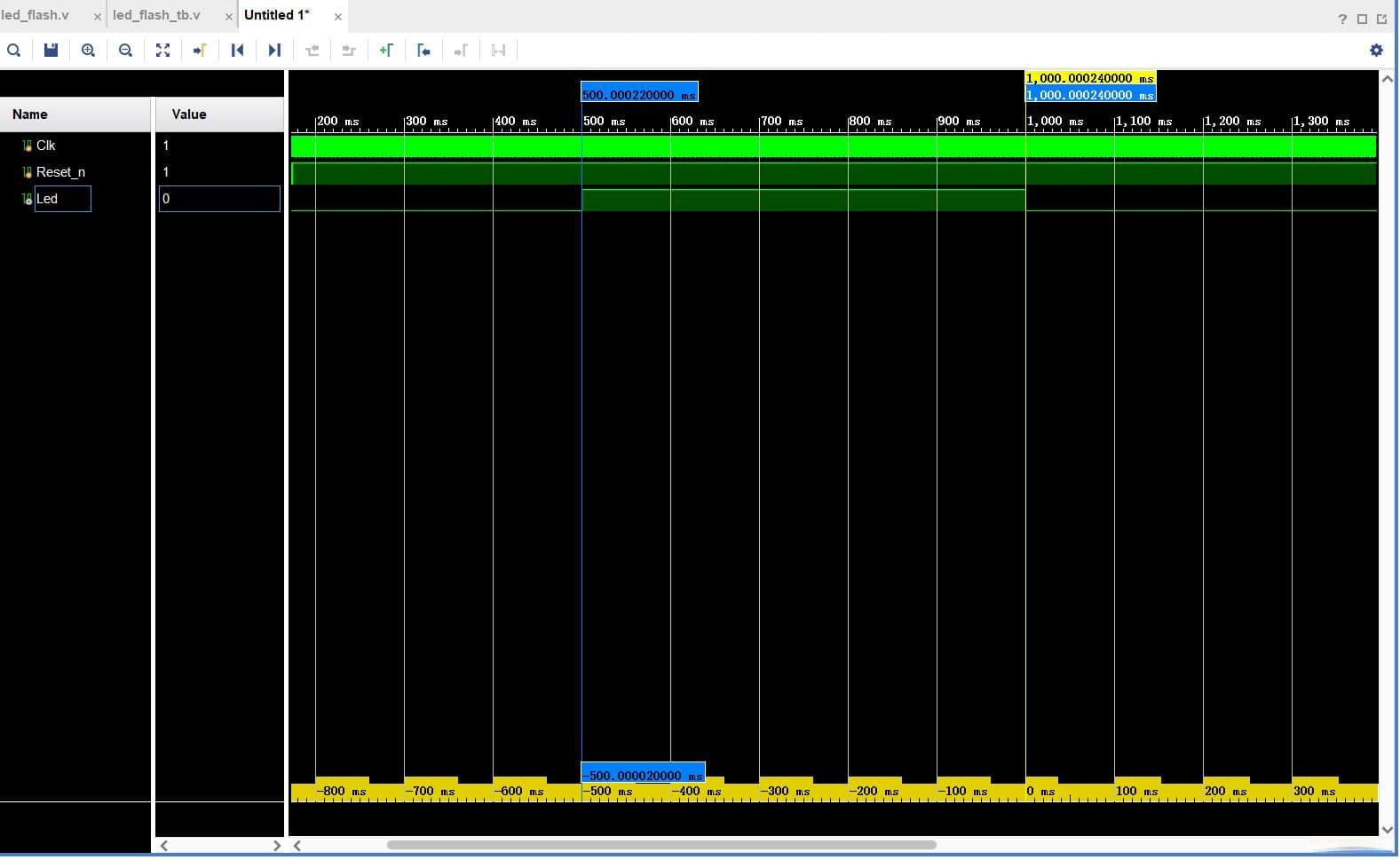The image size is (1400, 860).
Task: Click the Clk value 1
Action: [166, 146]
